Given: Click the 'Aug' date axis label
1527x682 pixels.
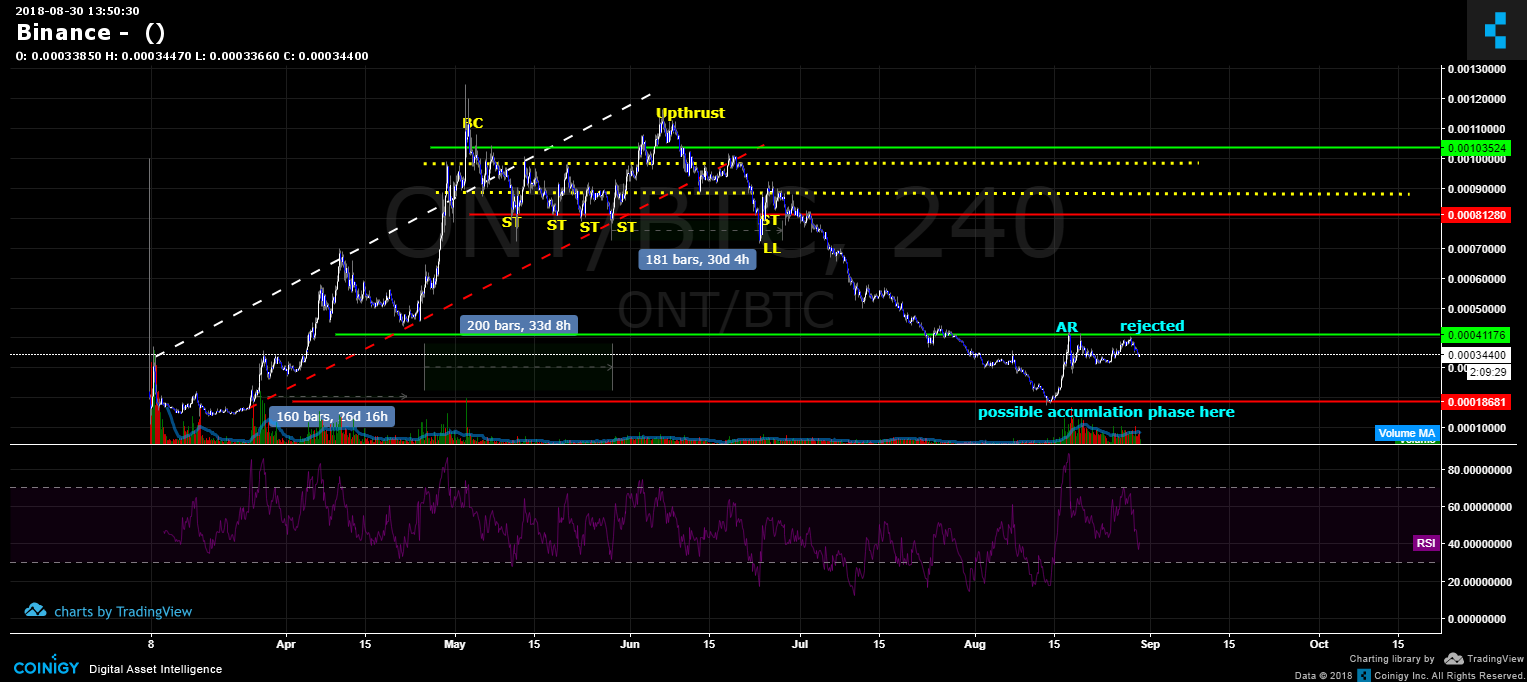Looking at the screenshot, I should pos(975,644).
